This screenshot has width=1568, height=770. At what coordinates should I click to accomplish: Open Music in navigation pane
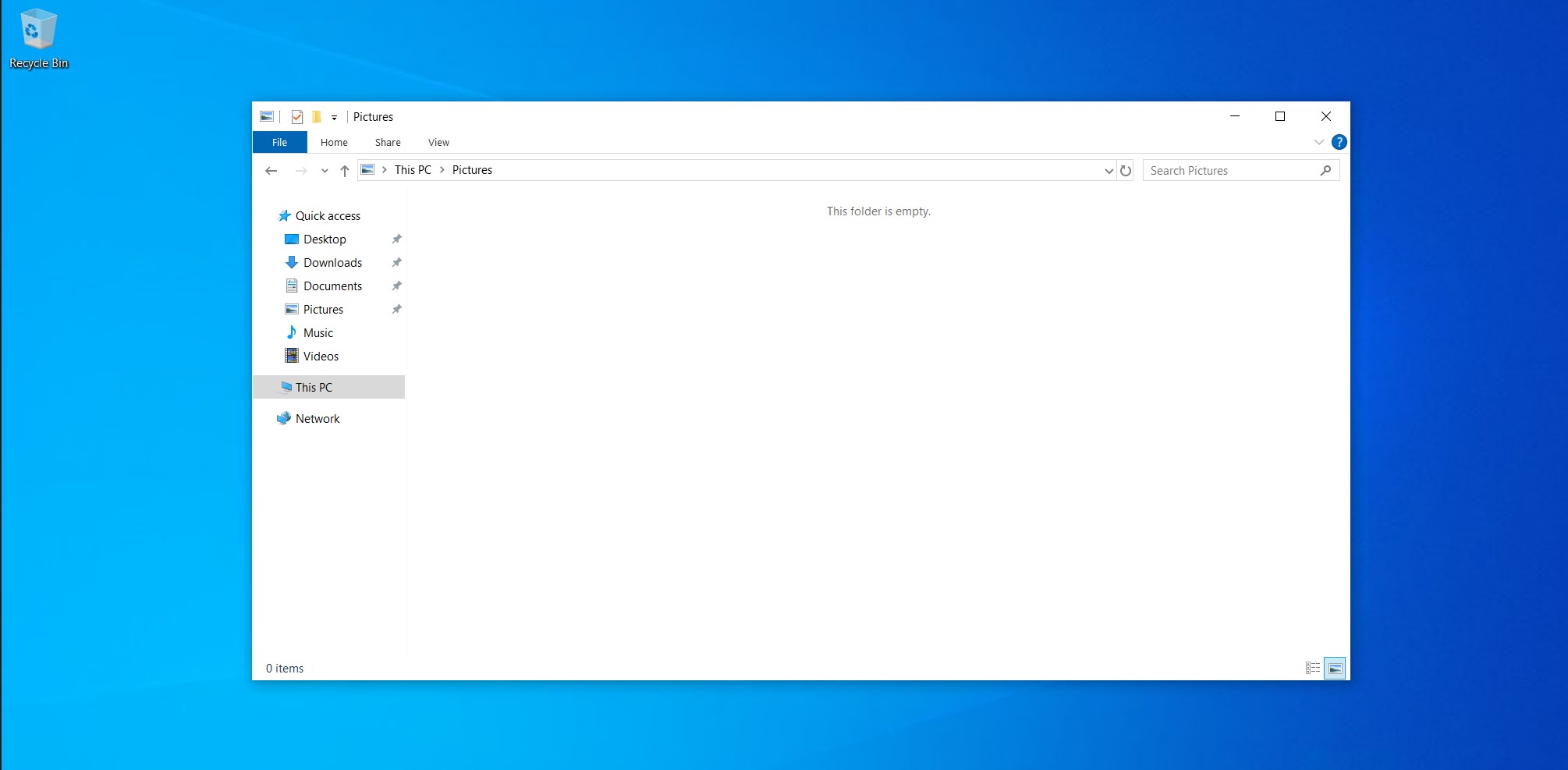click(x=318, y=333)
